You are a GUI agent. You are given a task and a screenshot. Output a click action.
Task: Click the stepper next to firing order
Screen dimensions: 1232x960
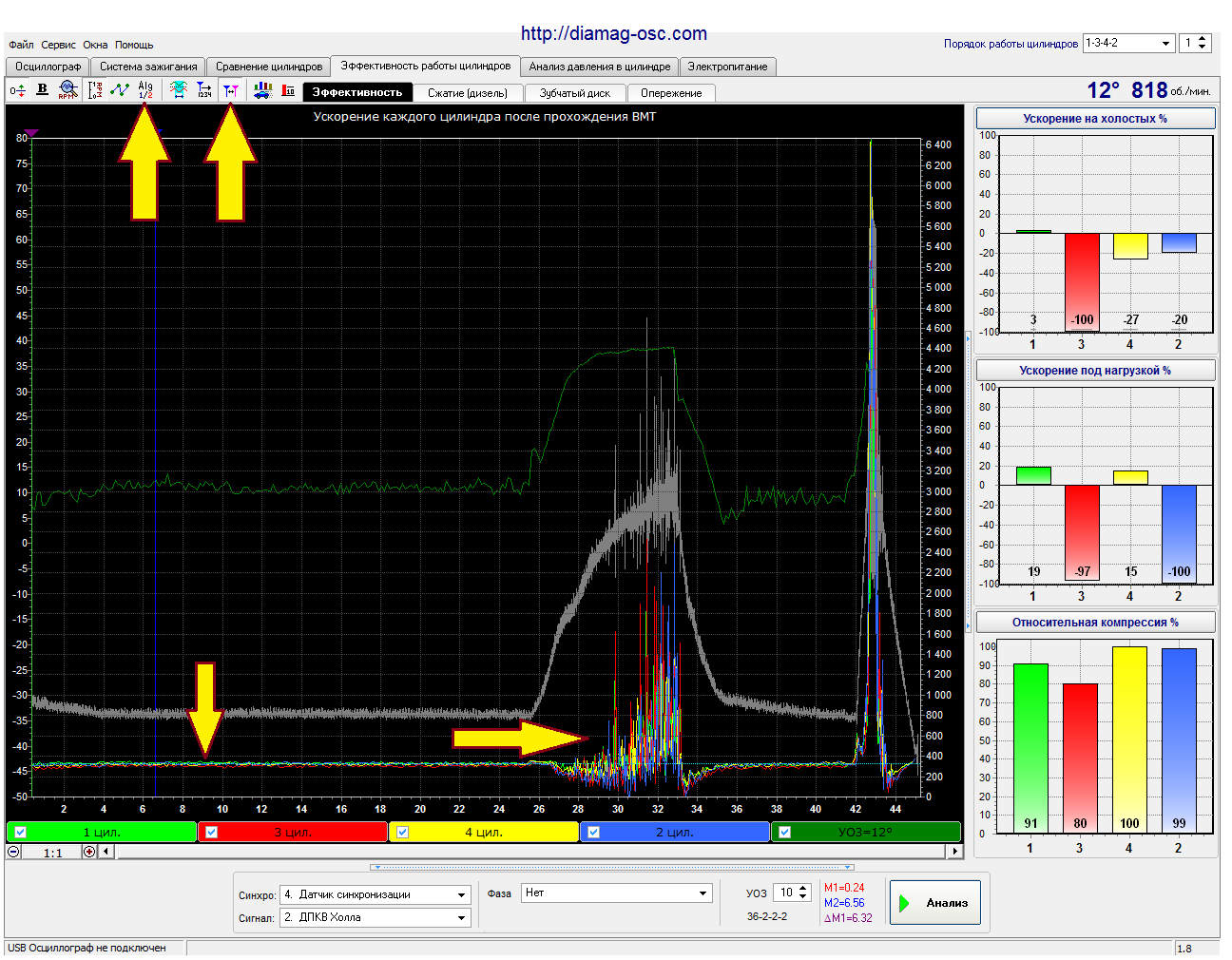pos(1203,44)
